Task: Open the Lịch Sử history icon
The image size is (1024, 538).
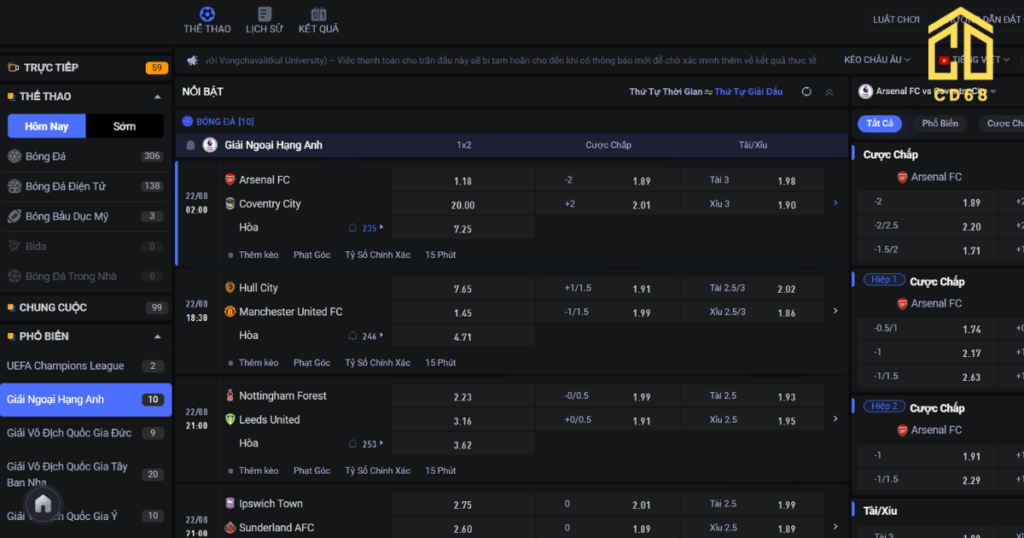Action: [x=264, y=14]
